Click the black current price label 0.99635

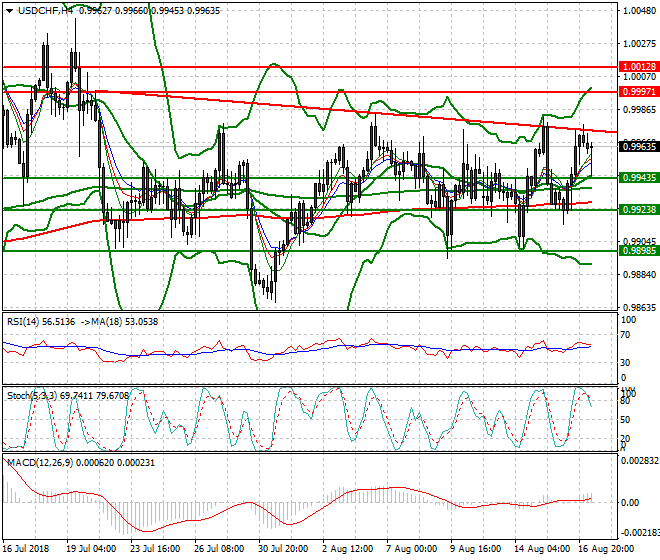pos(639,147)
